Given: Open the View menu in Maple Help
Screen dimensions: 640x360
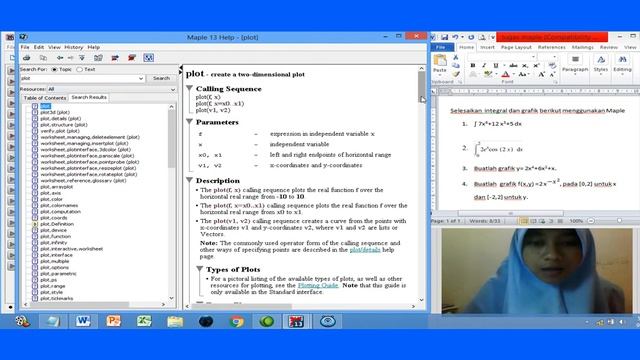Looking at the screenshot, I should click(54, 47).
